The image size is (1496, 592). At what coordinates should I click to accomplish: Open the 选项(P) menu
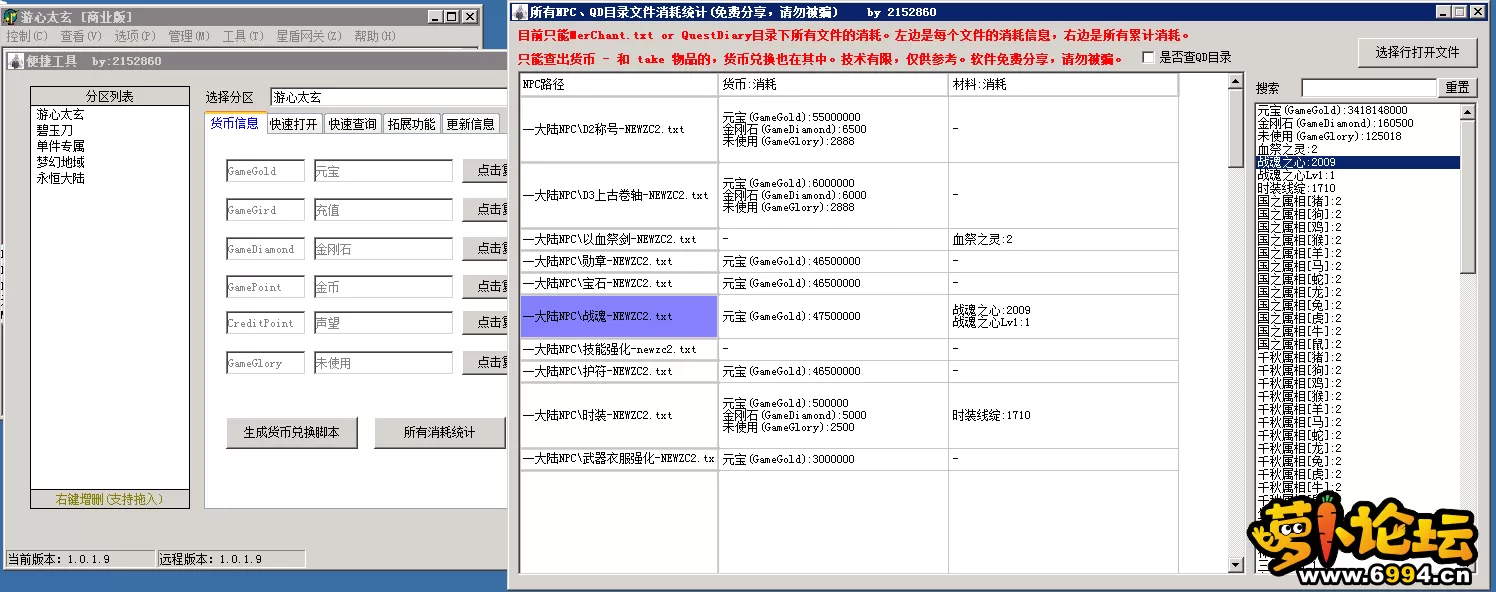[135, 36]
